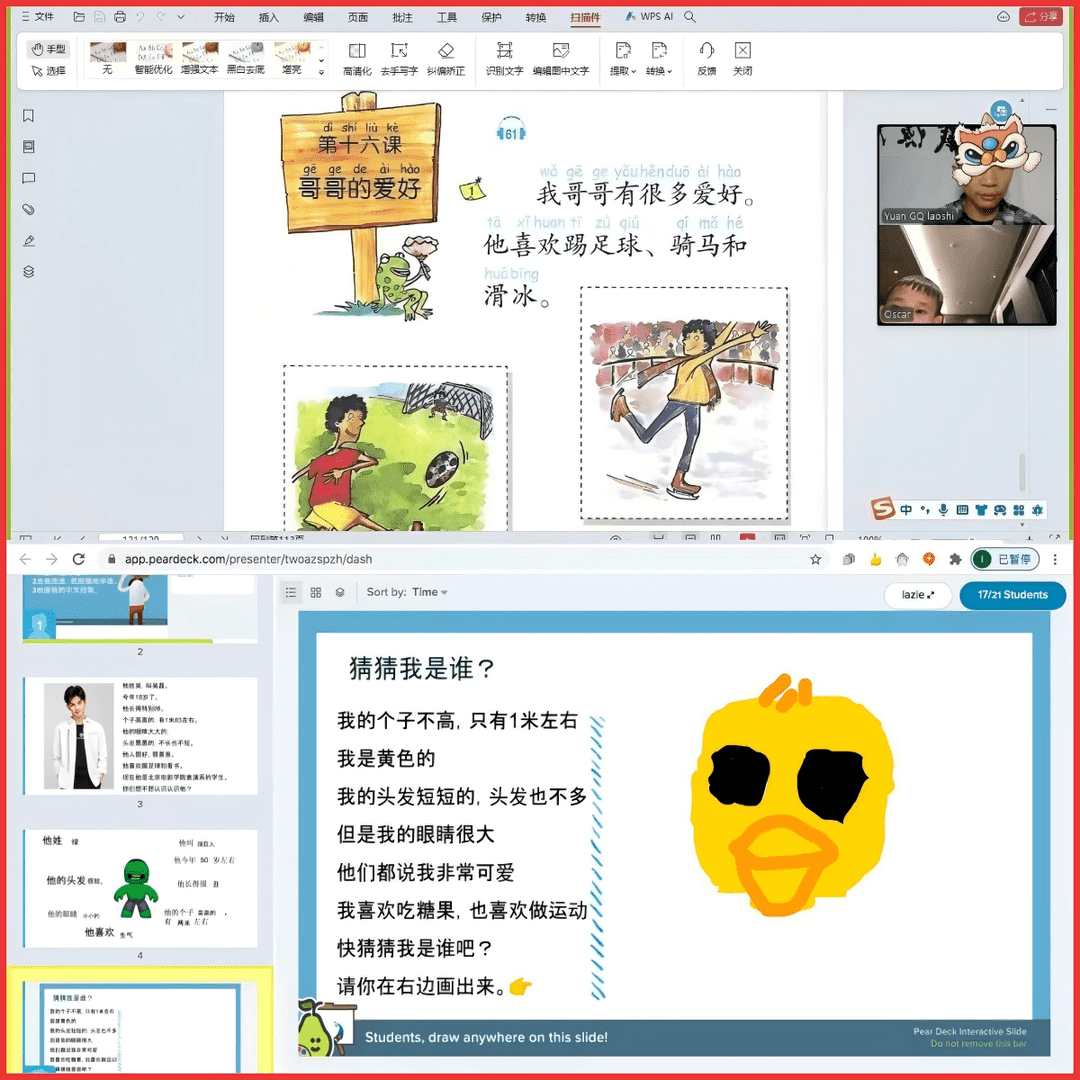The image size is (1080, 1080).
Task: Toggle Sogou punctuation mode
Action: 924,510
